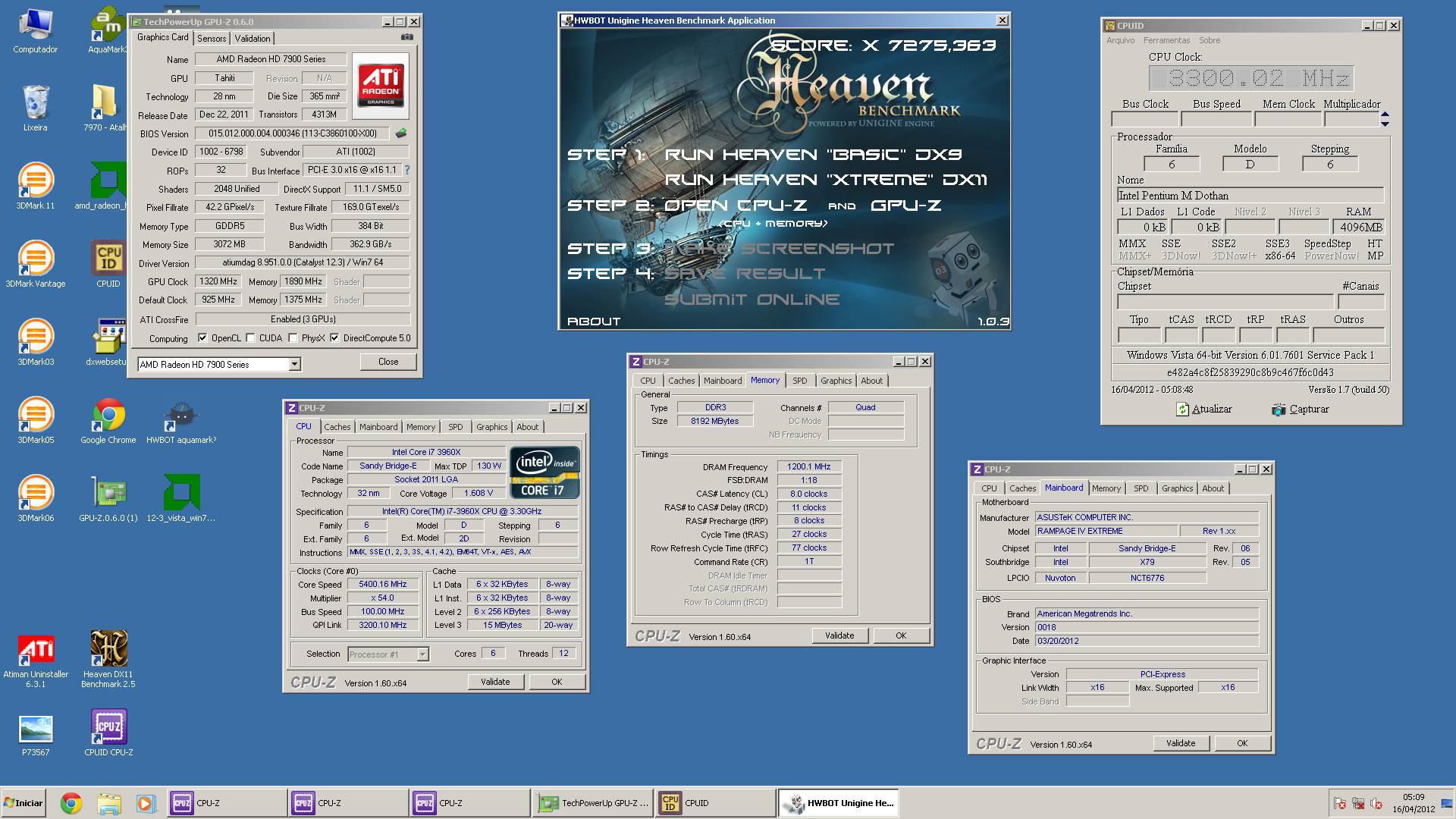Open Windows Explorer from taskbar
Viewport: 1456px width, 819px height.
108,803
